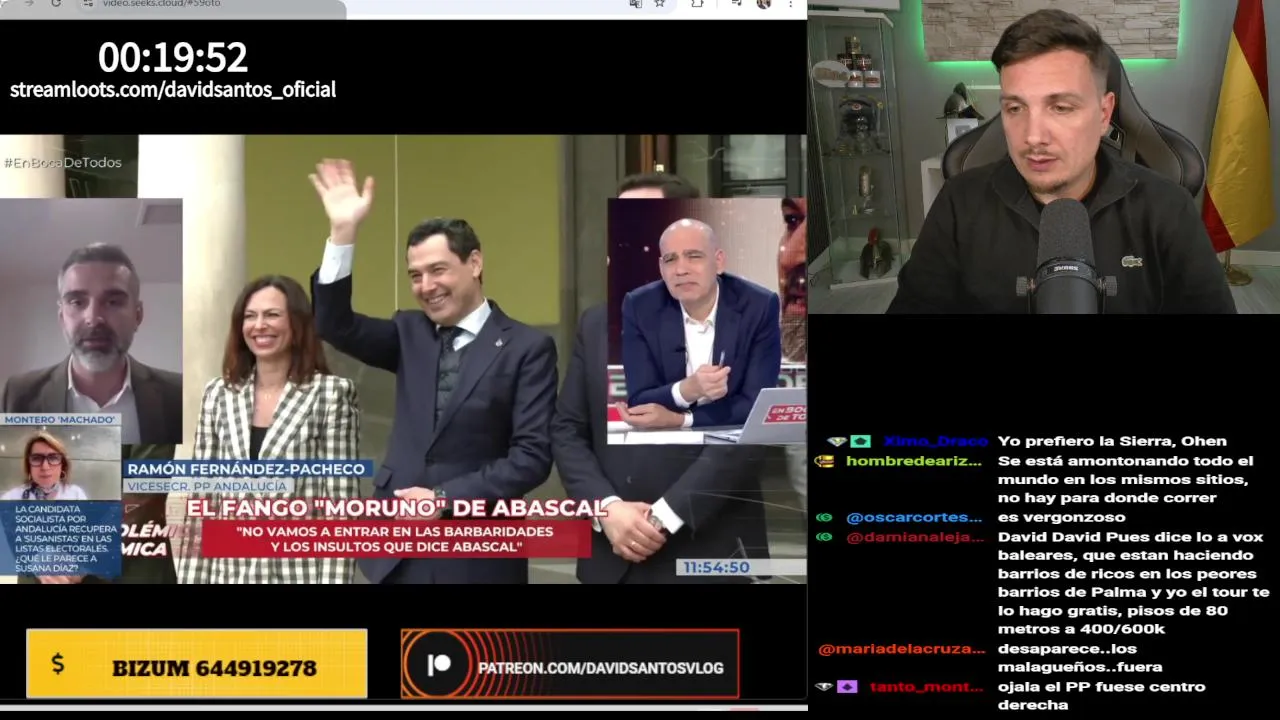Click the 11:54:50 broadcast clock
The height and width of the screenshot is (720, 1280).
point(716,568)
